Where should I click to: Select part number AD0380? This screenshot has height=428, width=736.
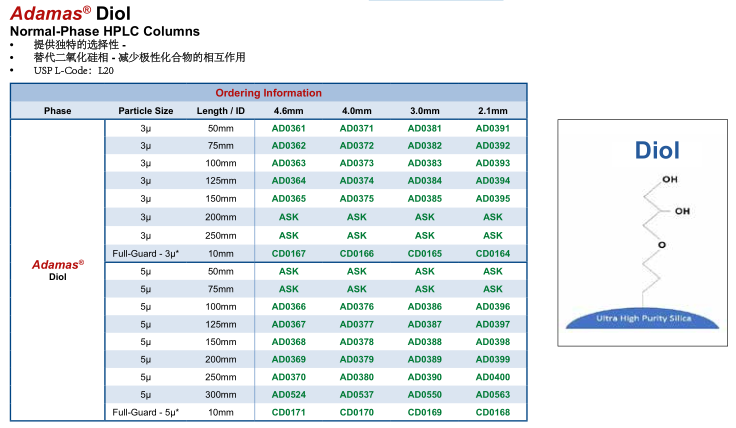(x=356, y=377)
